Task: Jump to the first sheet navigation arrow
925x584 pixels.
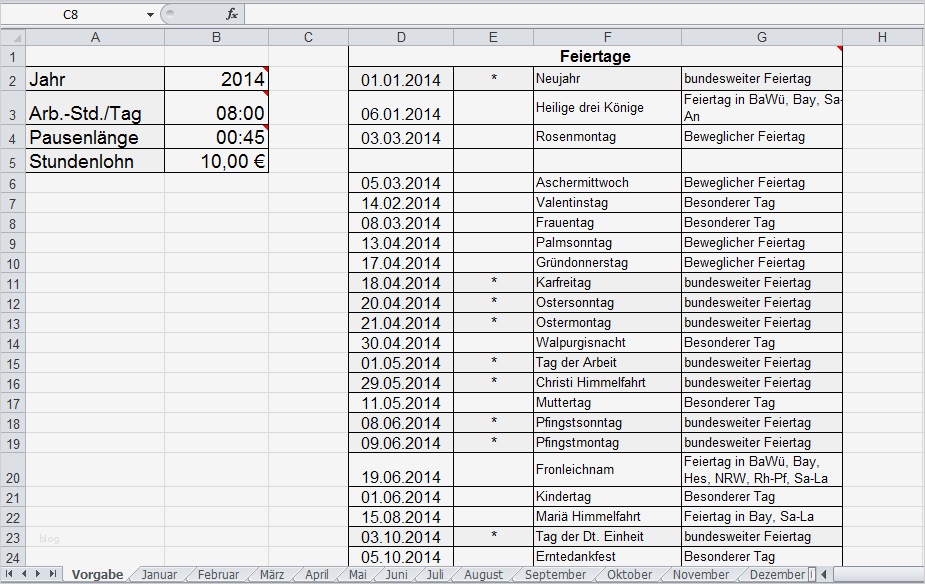Action: coord(8,574)
